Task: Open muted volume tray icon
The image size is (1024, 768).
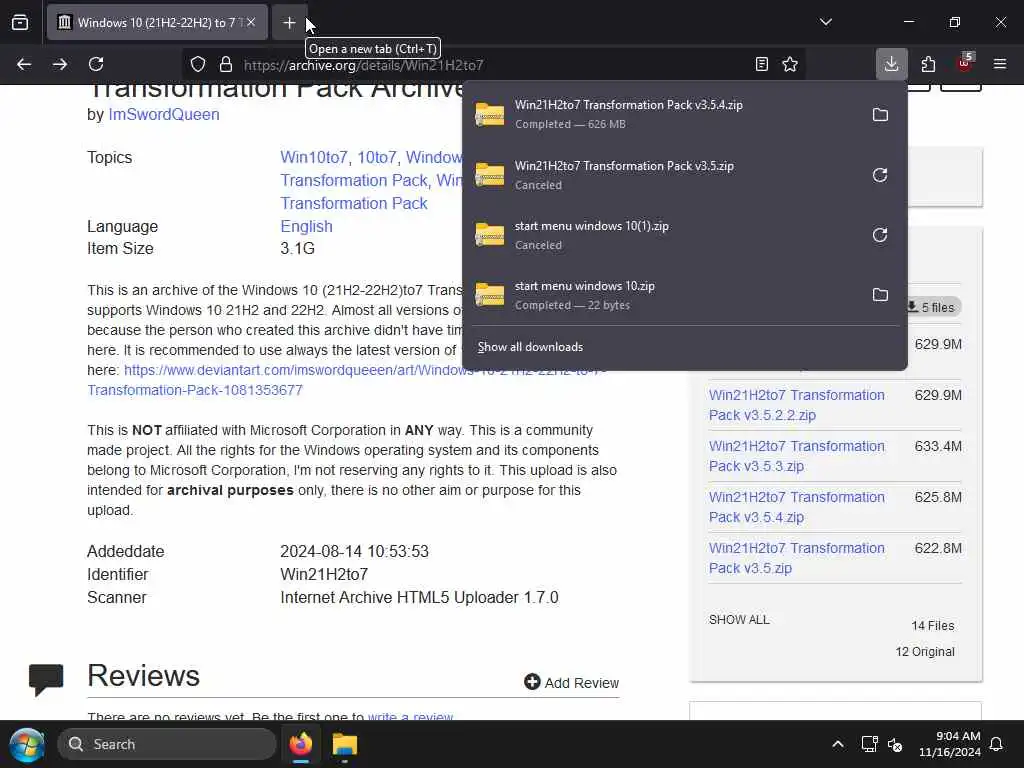Action: 895,744
